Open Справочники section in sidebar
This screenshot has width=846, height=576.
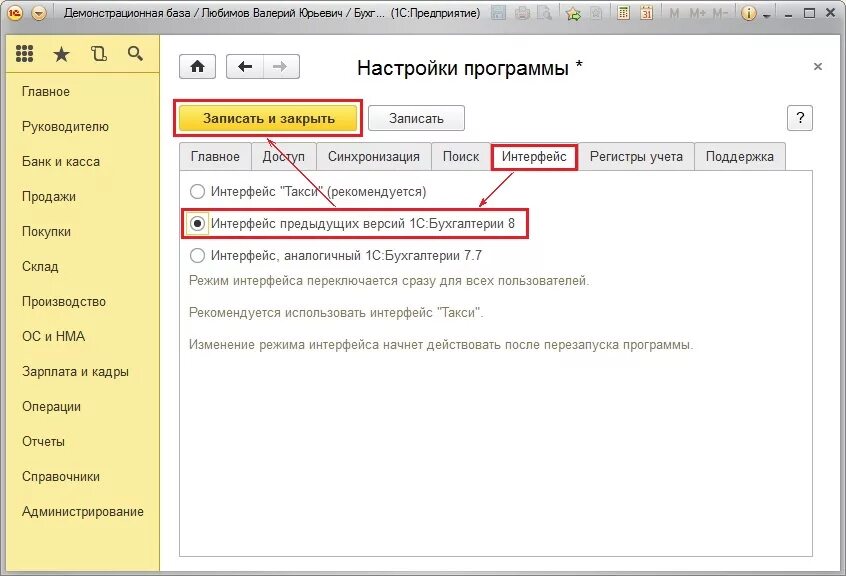61,477
